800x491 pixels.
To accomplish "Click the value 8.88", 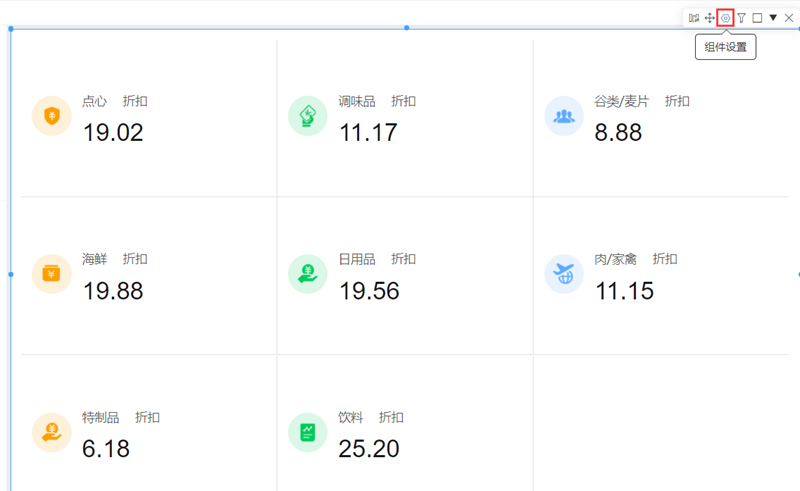I will pyautogui.click(x=618, y=133).
